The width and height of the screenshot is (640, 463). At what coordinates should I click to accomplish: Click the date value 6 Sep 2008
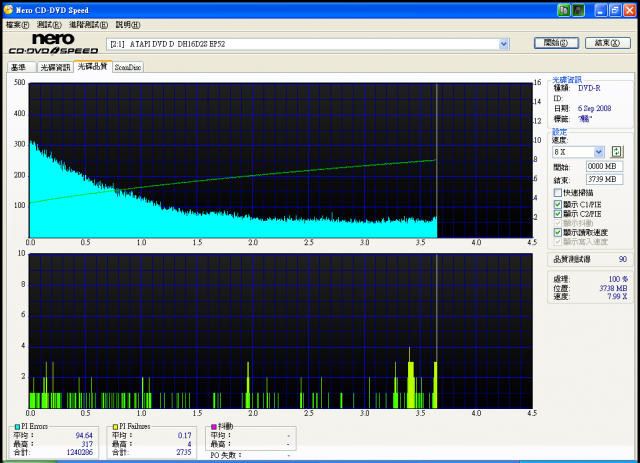click(594, 109)
